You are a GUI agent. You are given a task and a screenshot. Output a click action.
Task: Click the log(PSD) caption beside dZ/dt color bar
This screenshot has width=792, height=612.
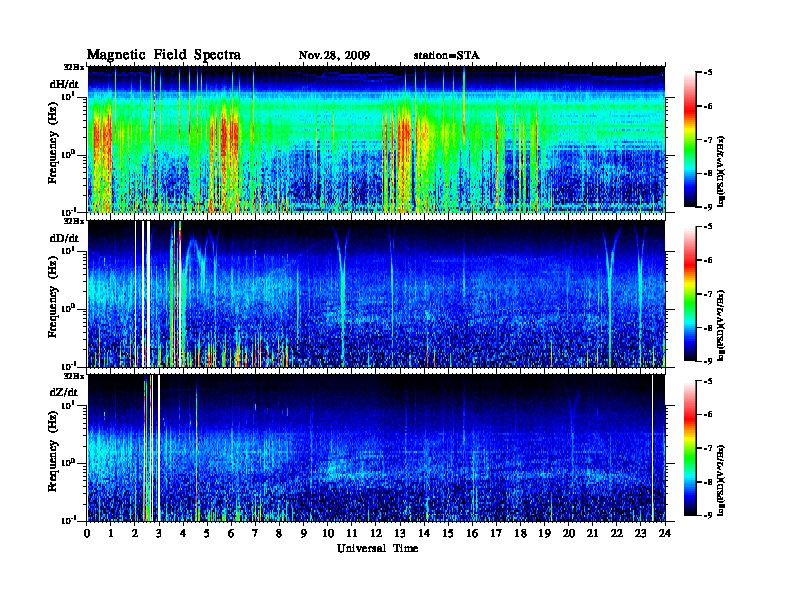point(722,480)
